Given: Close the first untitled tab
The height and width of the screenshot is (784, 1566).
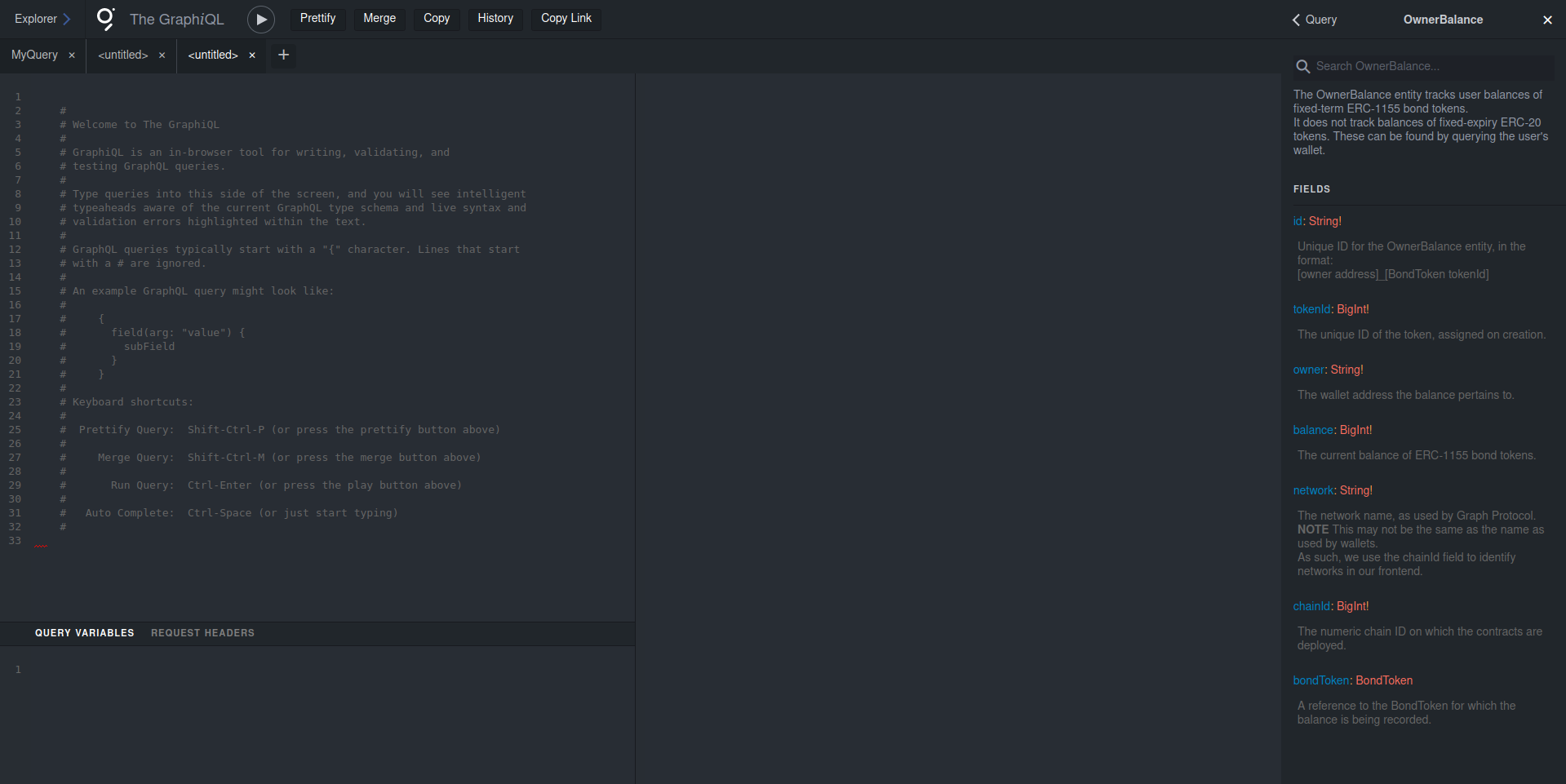Looking at the screenshot, I should tap(162, 55).
